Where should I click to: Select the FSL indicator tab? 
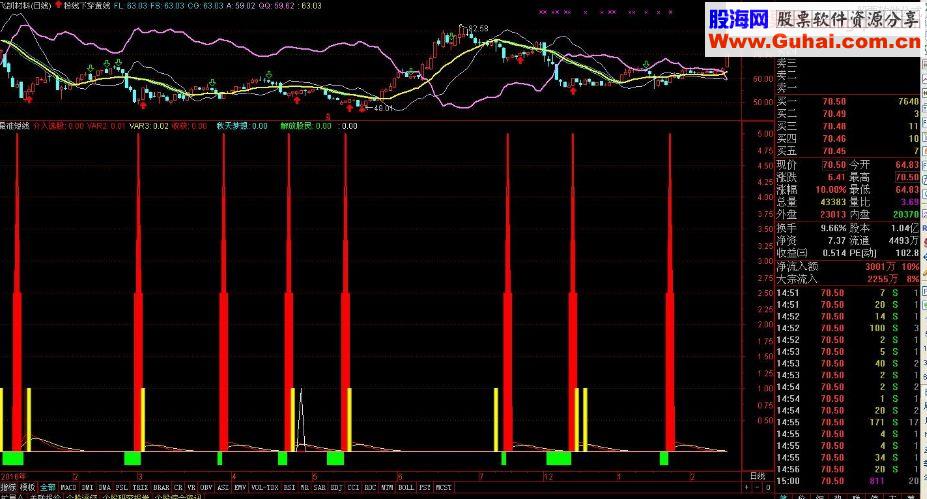click(x=122, y=488)
